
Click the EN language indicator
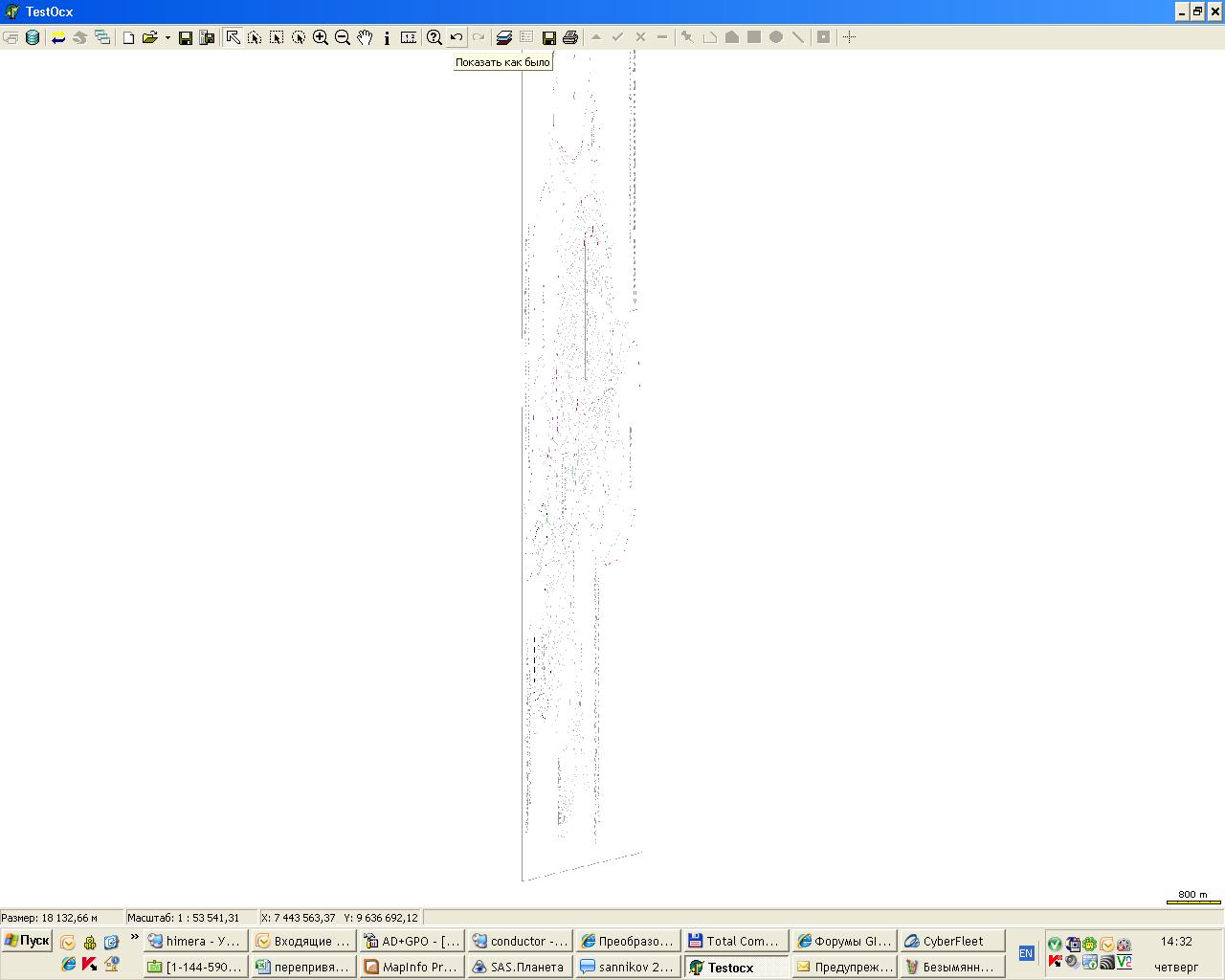click(x=1026, y=953)
